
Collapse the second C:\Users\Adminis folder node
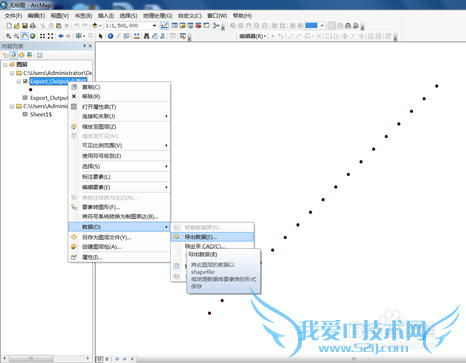pos(12,106)
